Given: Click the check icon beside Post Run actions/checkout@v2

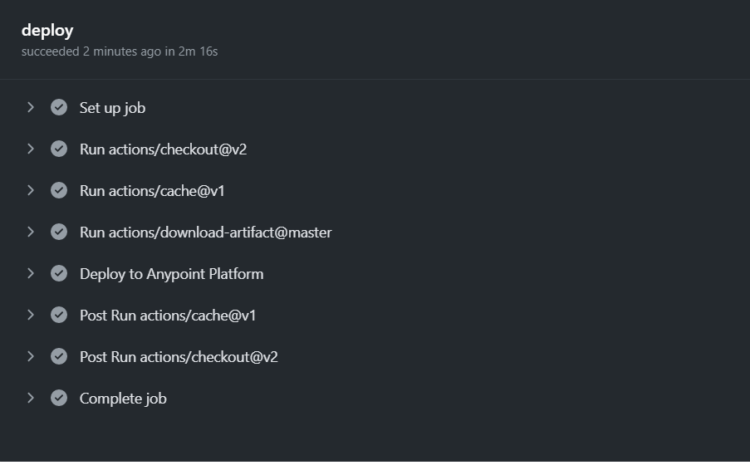Looking at the screenshot, I should [59, 356].
